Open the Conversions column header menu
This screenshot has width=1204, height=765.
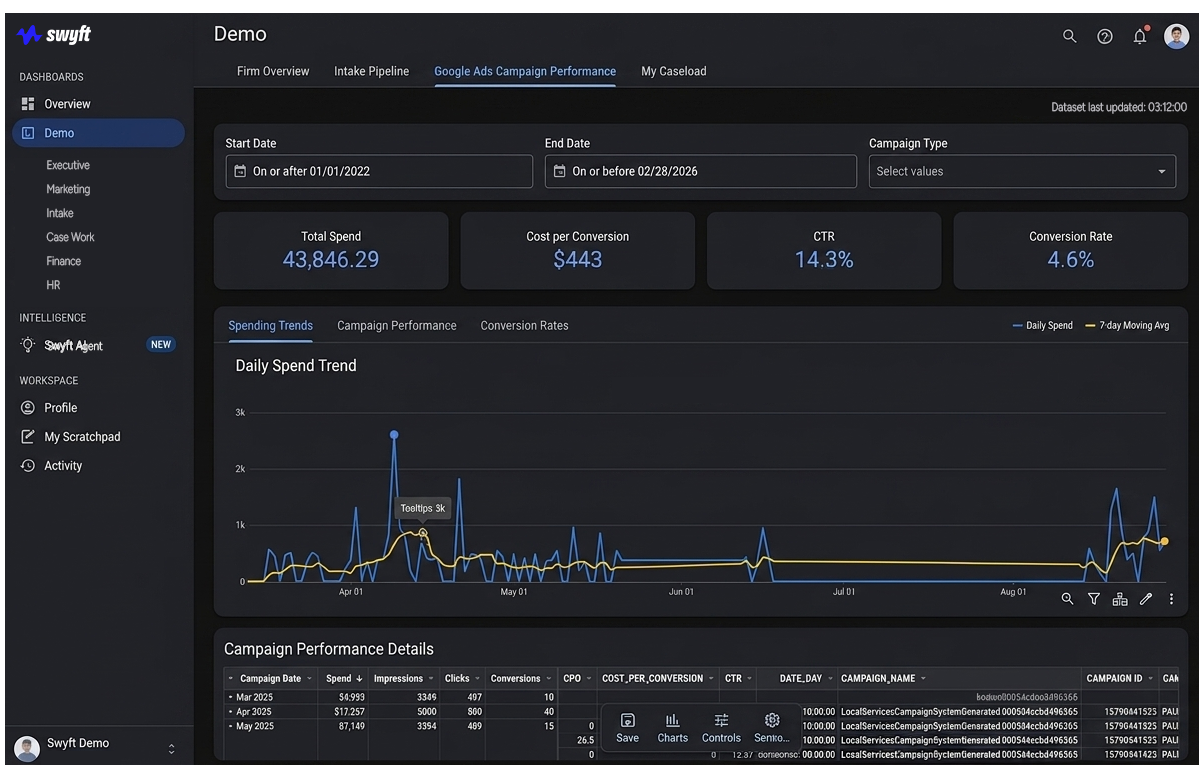[547, 679]
